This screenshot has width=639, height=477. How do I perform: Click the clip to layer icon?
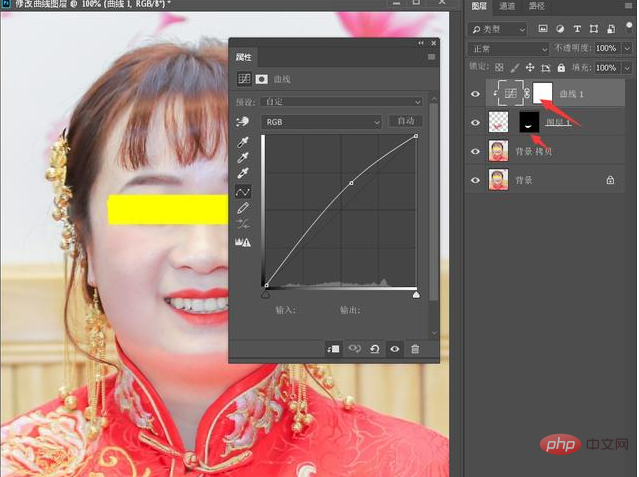[x=333, y=349]
